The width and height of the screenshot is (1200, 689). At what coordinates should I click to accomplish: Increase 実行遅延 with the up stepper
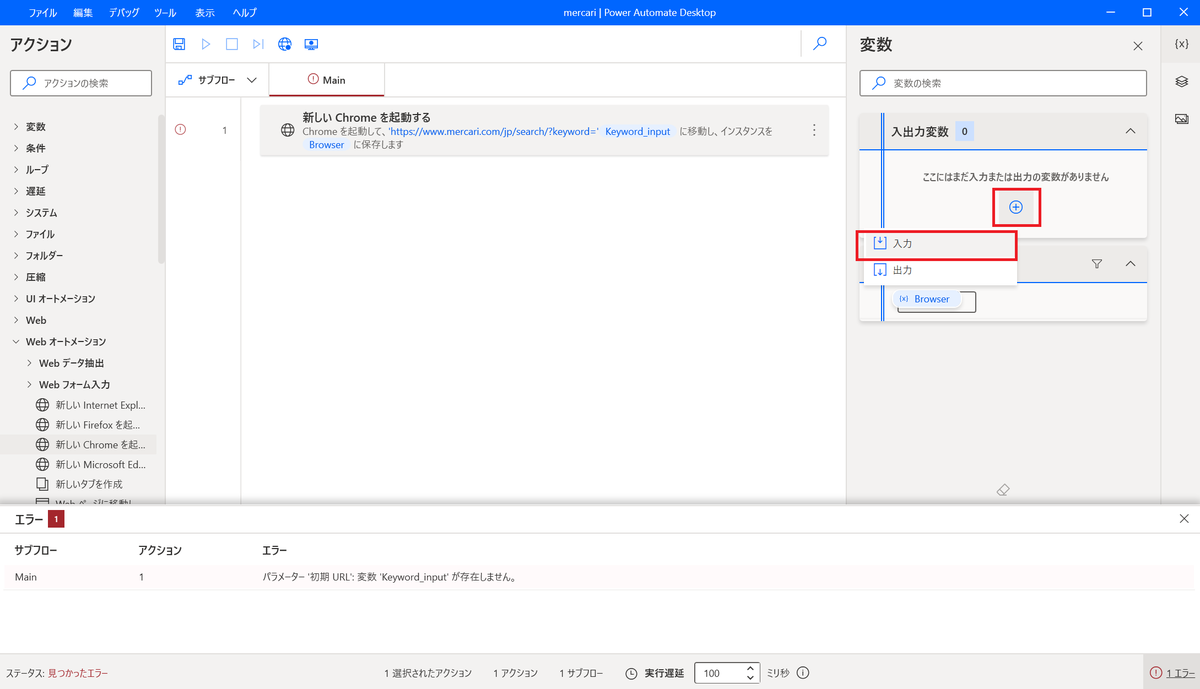(x=751, y=668)
